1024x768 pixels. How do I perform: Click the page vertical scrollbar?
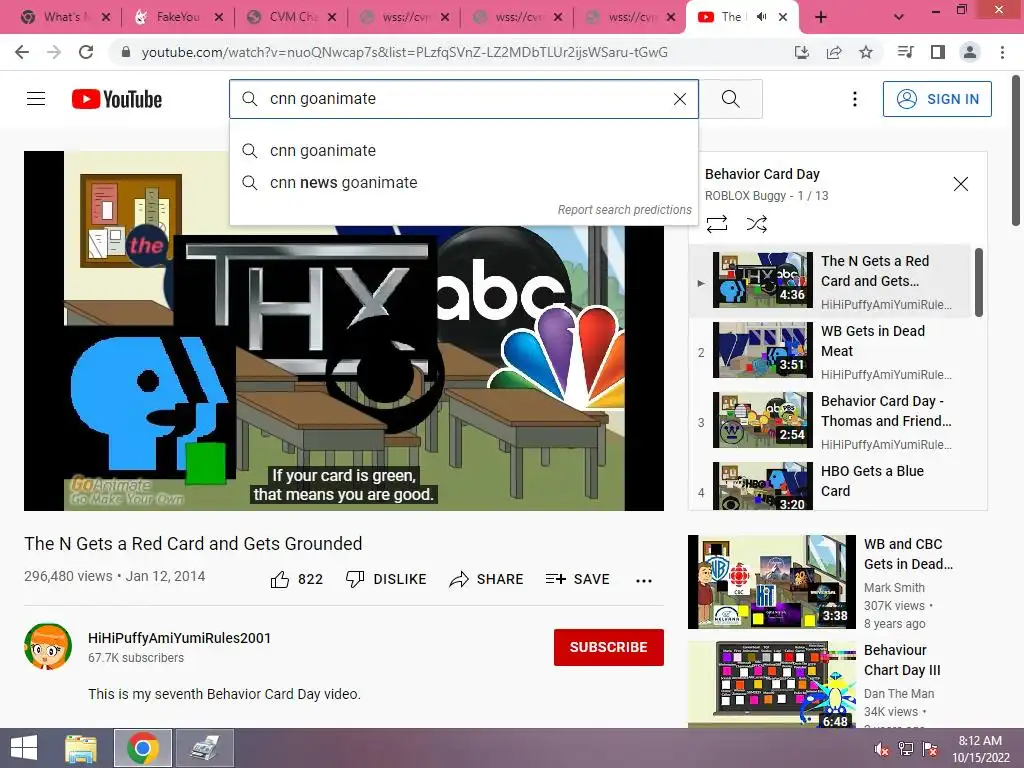[1016, 152]
